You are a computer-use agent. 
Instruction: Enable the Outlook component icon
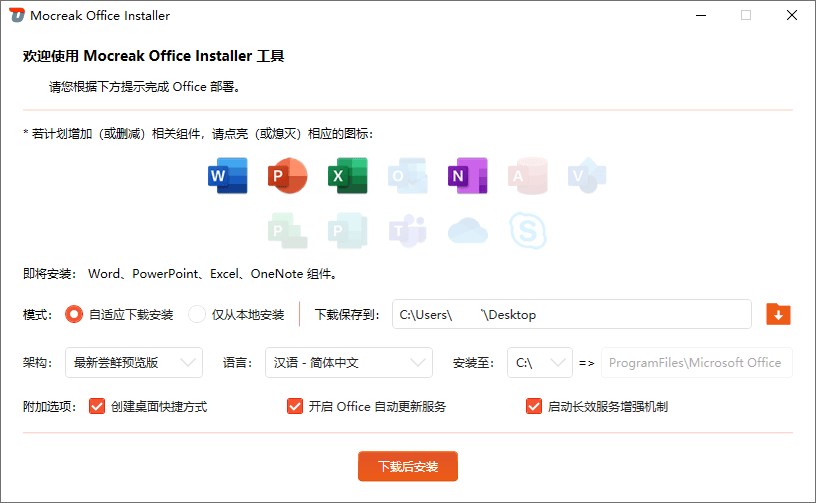[407, 176]
